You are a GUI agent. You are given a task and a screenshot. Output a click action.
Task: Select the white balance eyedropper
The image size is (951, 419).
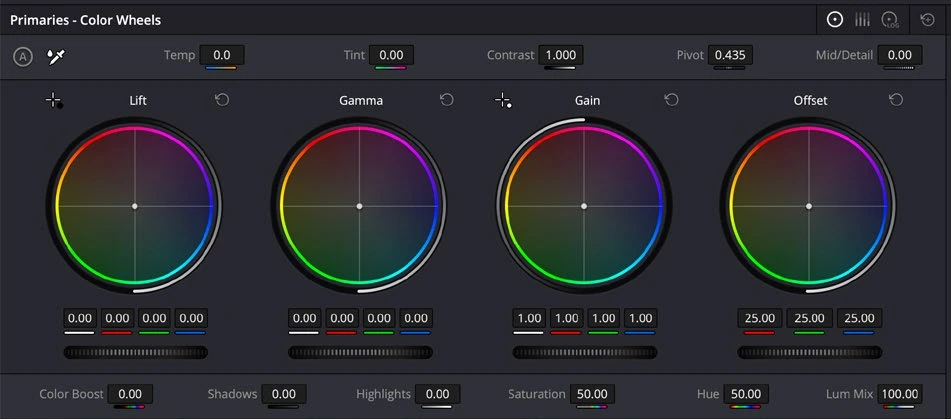56,57
